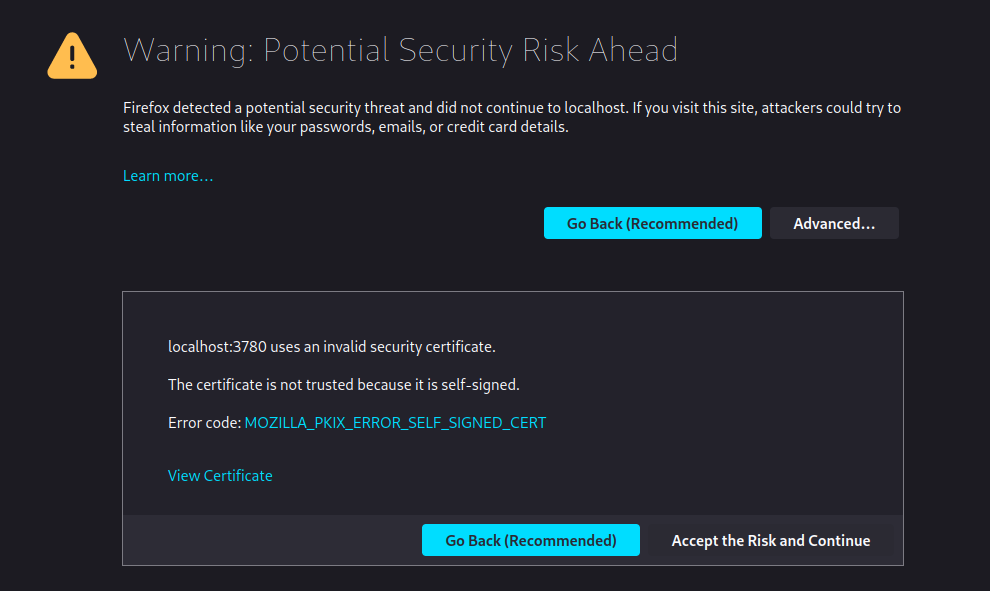Viewport: 990px width, 591px height.
Task: Open the Learn more… link
Action: tap(168, 176)
